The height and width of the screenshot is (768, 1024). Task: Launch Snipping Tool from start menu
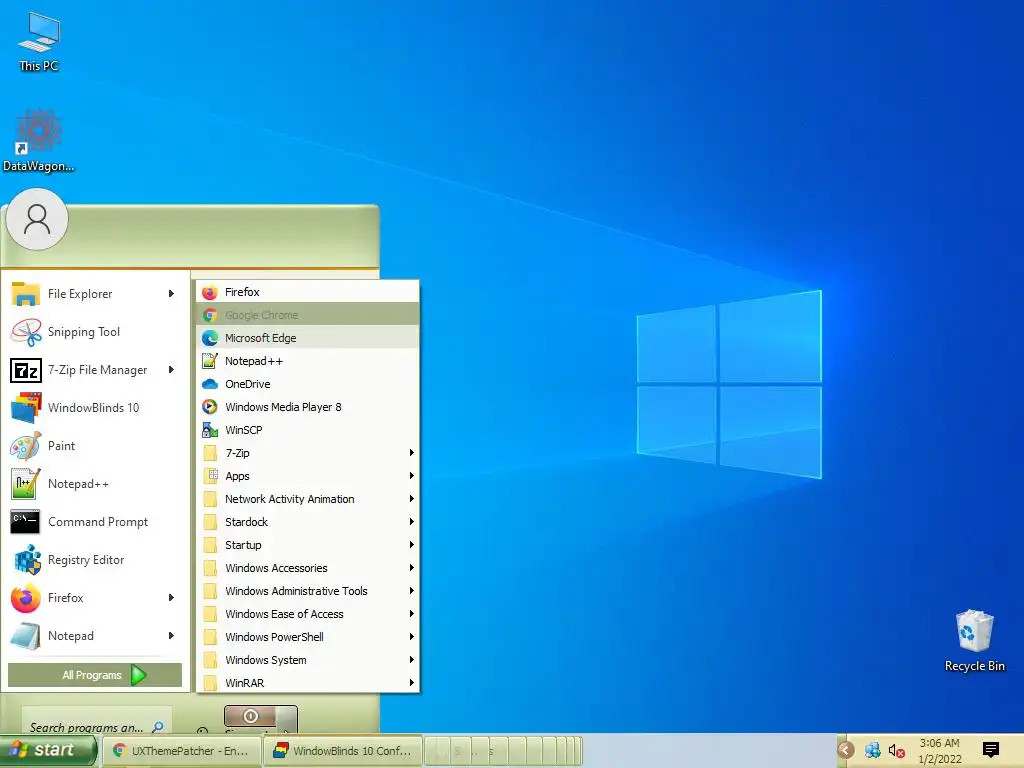point(95,332)
